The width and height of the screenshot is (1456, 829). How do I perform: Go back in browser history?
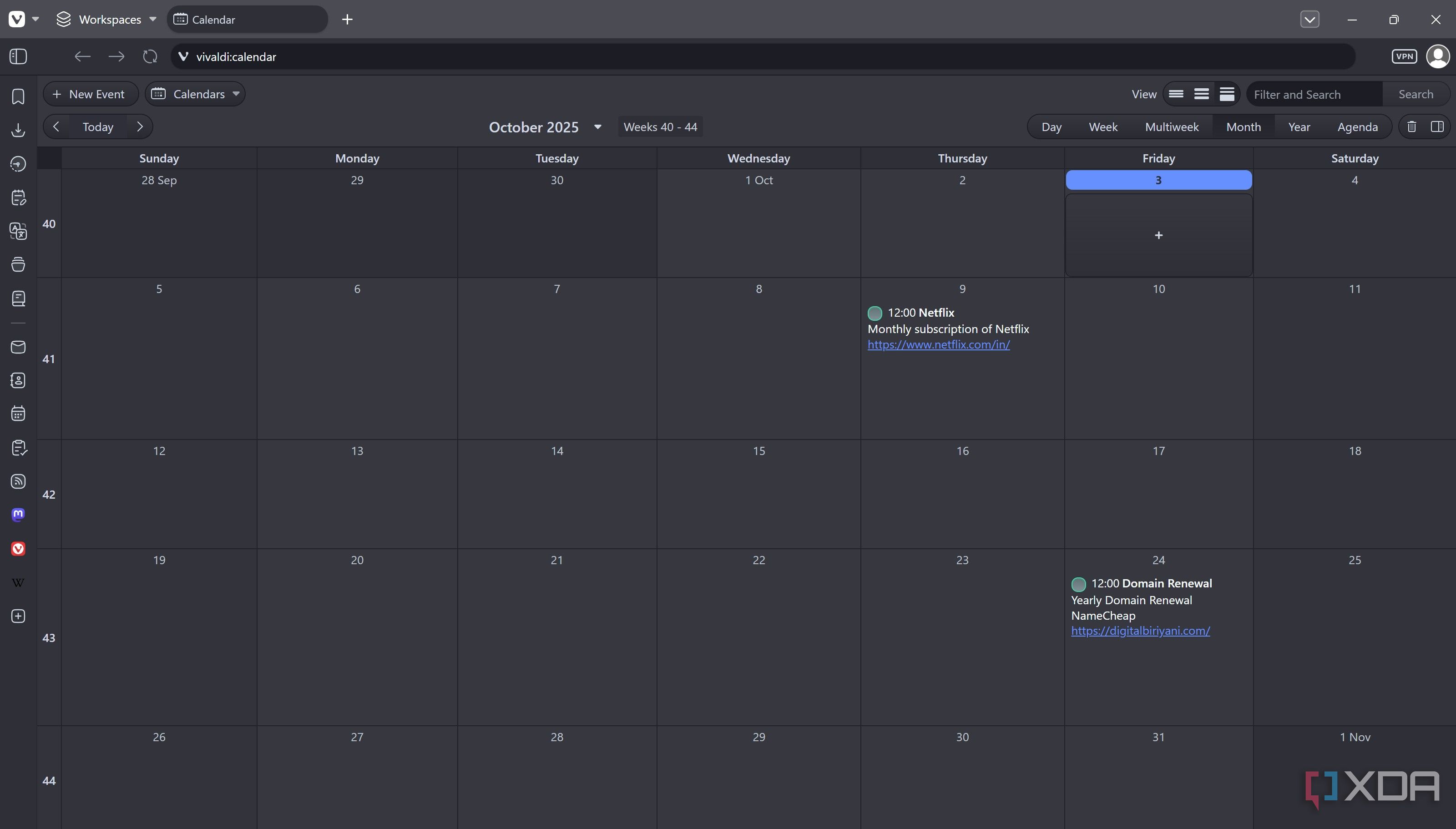tap(82, 56)
